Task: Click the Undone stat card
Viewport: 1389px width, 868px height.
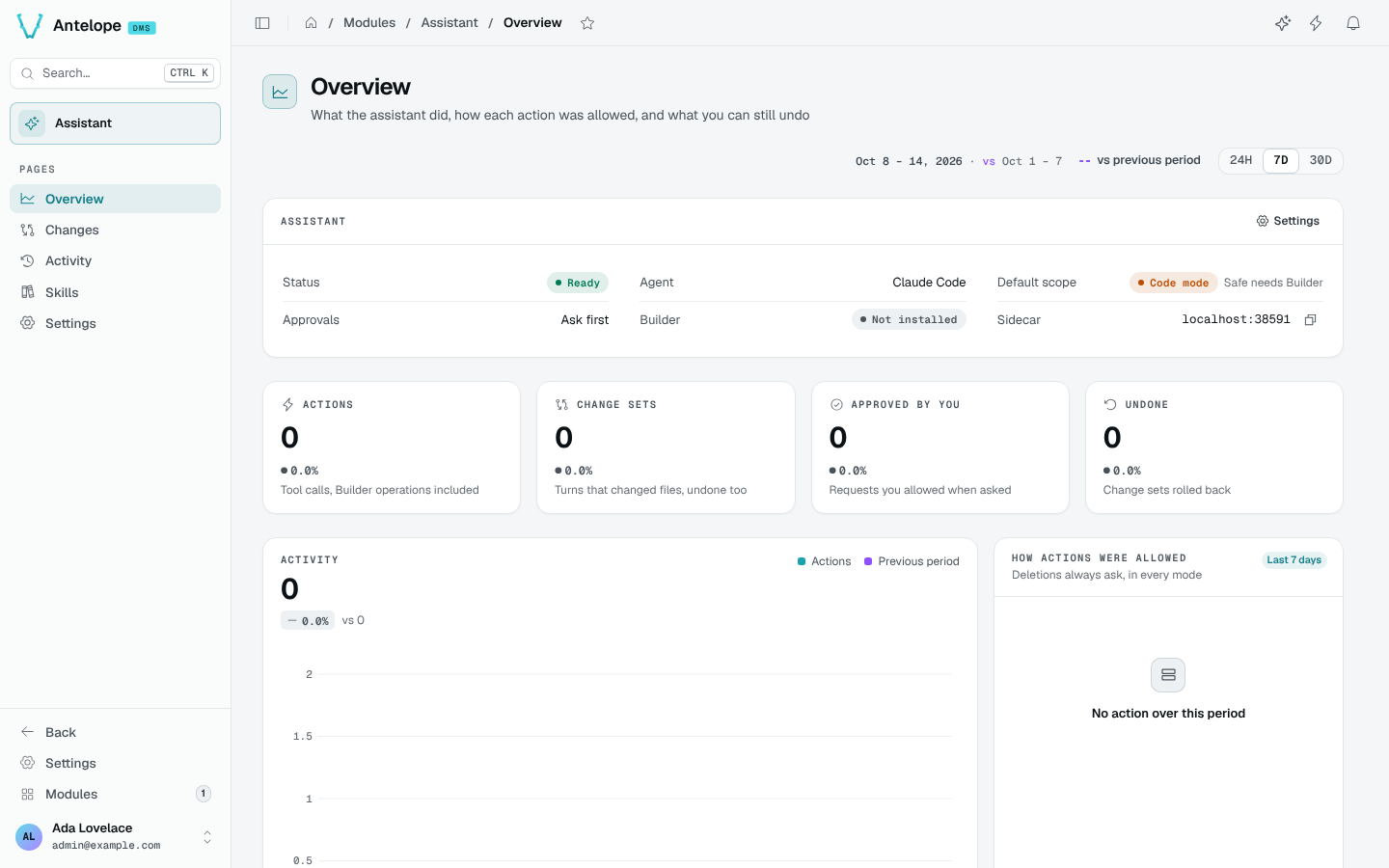Action: (x=1214, y=448)
